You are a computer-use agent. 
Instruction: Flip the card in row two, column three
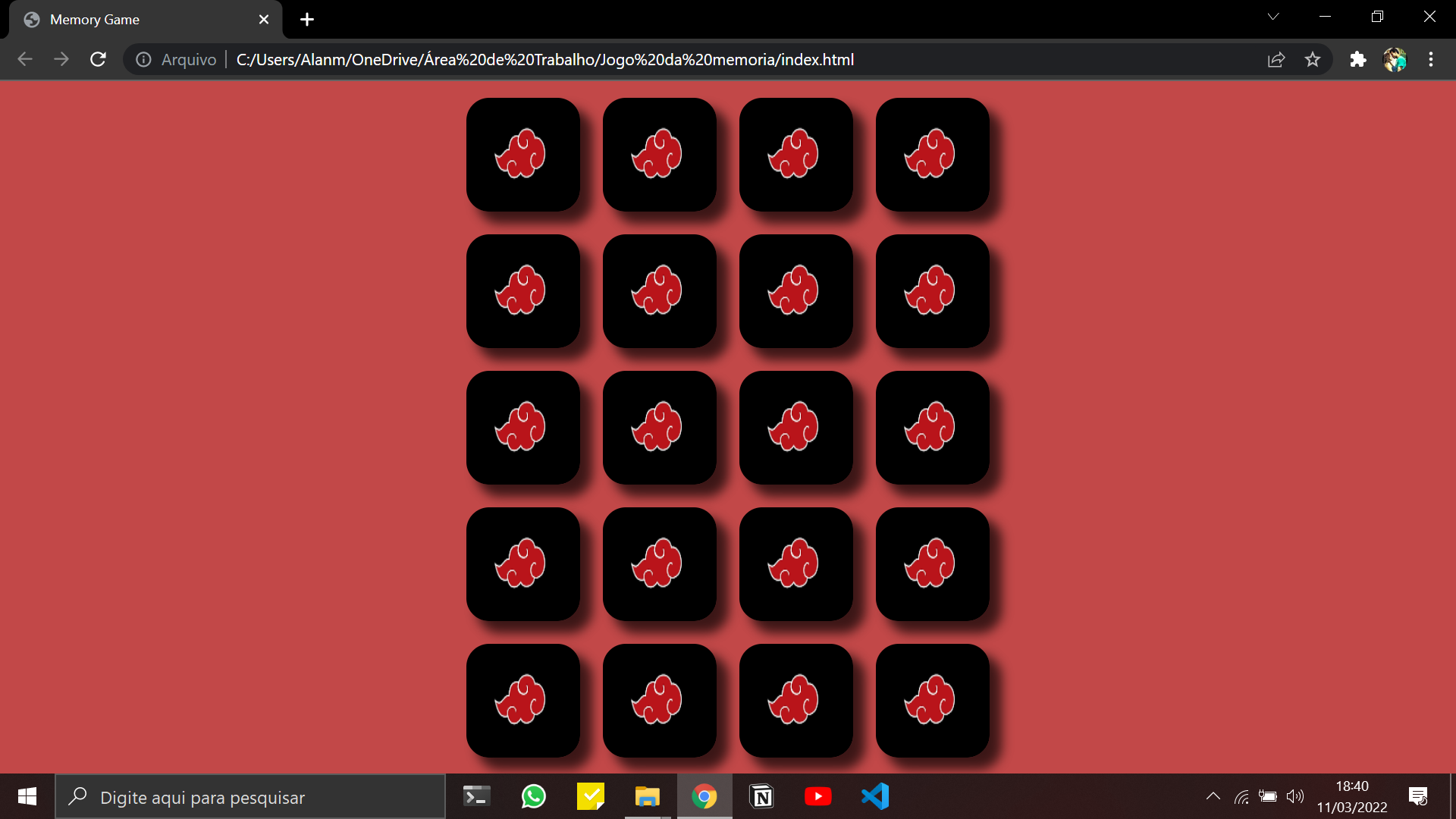coord(796,291)
